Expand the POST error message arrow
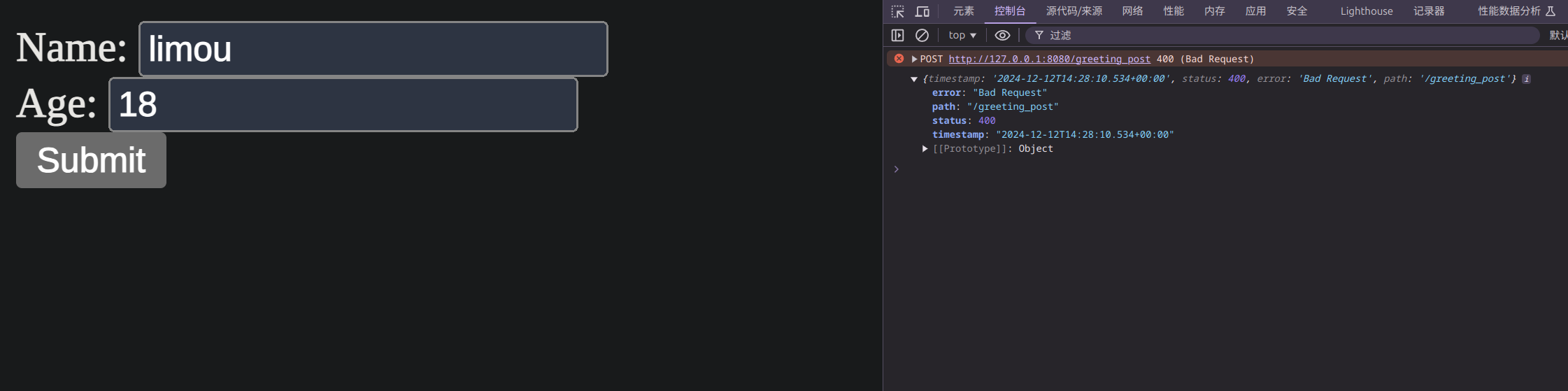The image size is (1568, 391). coord(914,59)
